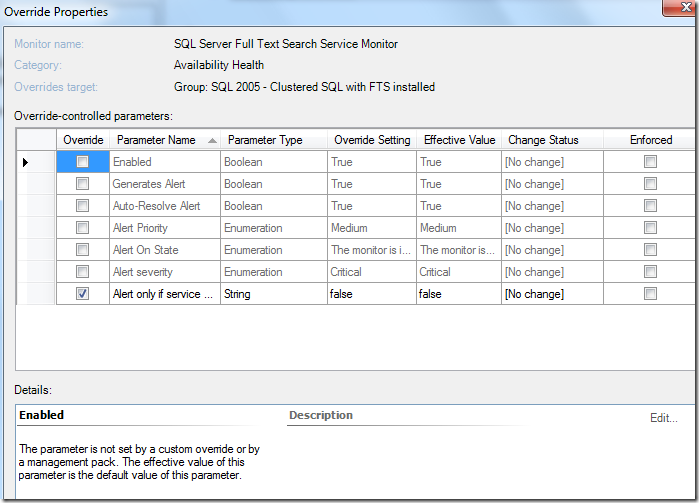Click Change Status cell in Alert severity row
Viewport: 699px width, 503px height.
(x=552, y=272)
